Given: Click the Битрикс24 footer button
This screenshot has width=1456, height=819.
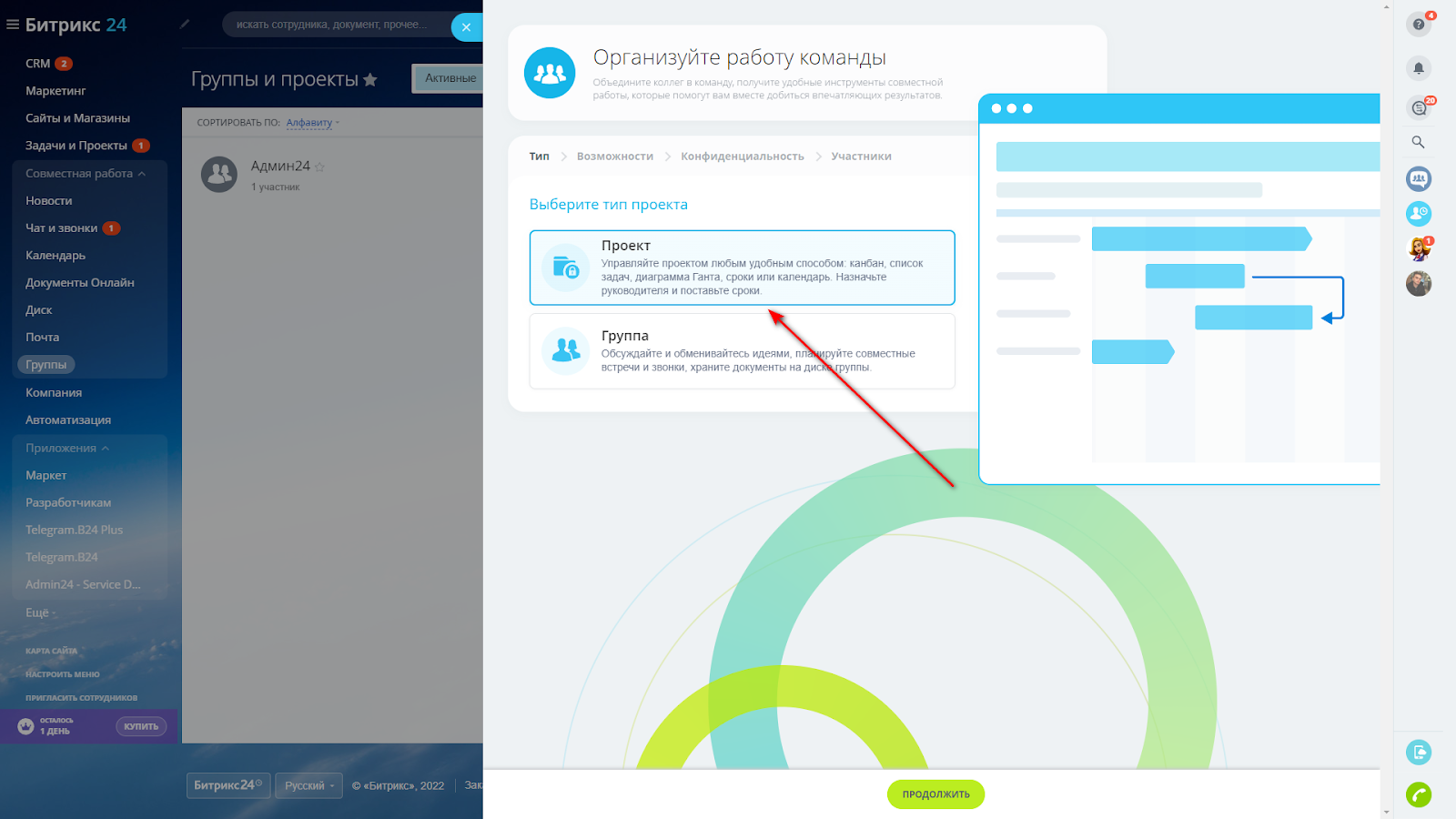Looking at the screenshot, I should pyautogui.click(x=228, y=785).
